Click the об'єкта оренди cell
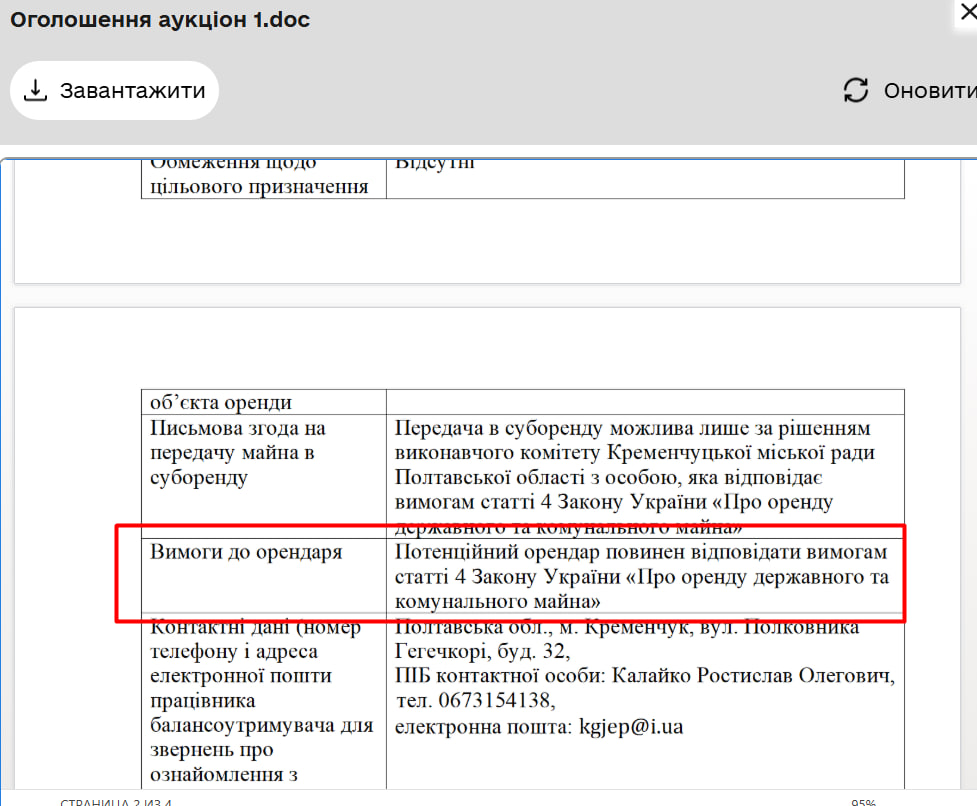 (x=221, y=403)
